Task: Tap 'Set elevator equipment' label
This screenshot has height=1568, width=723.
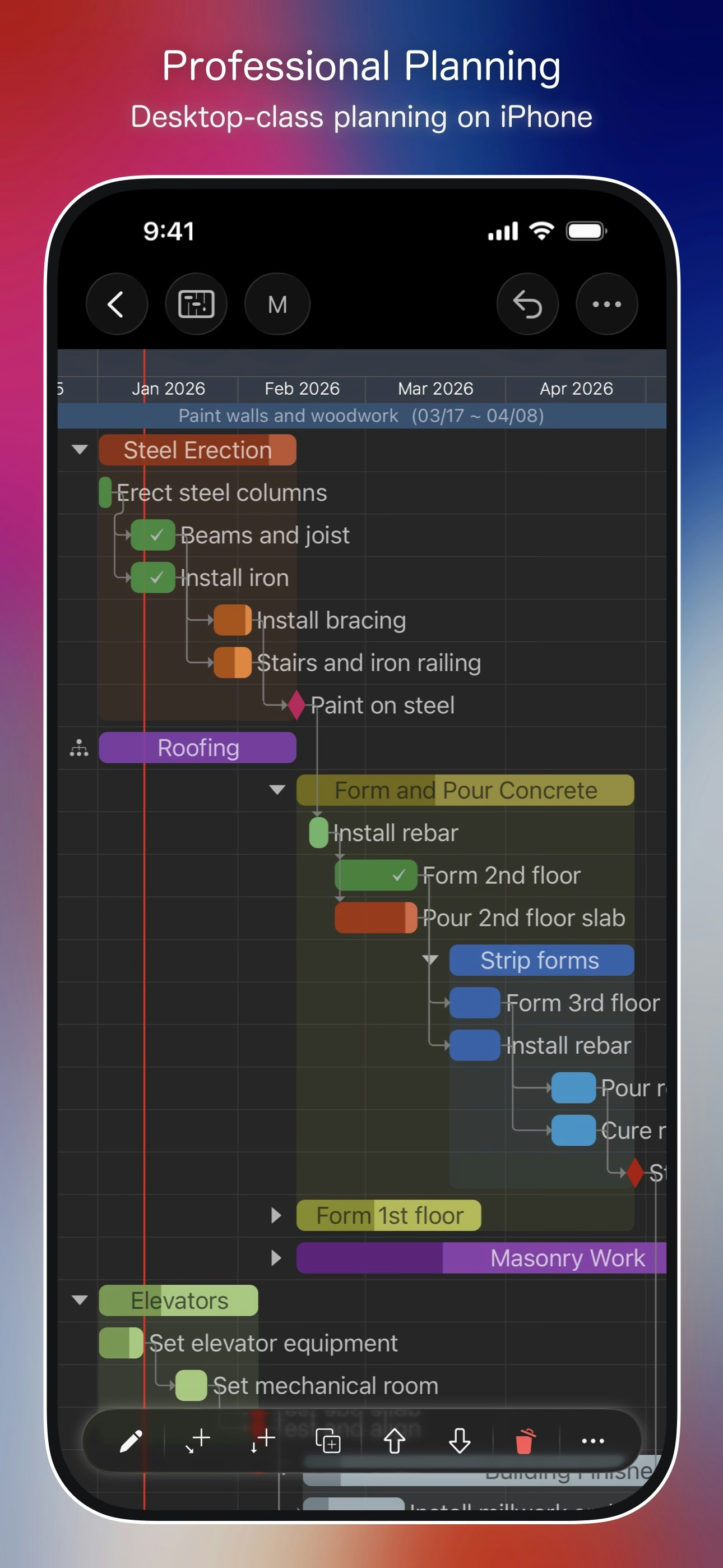Action: [274, 1343]
